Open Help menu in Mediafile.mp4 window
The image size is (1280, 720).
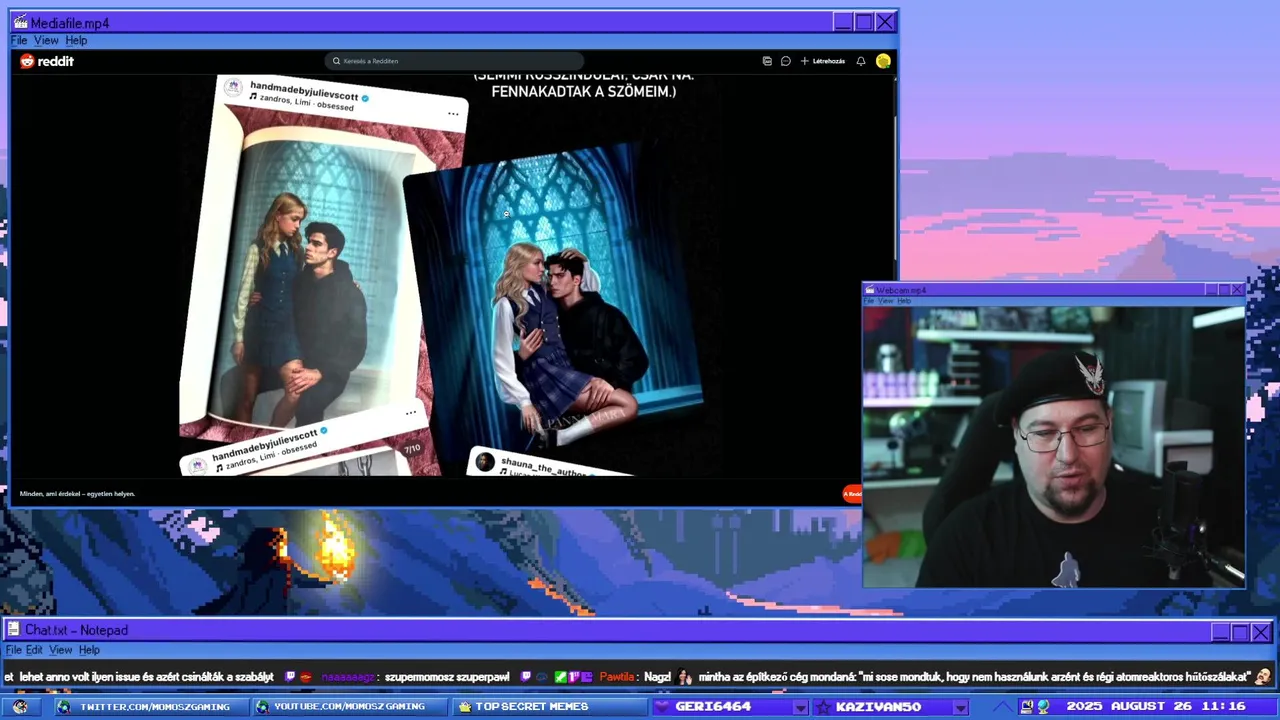(76, 40)
